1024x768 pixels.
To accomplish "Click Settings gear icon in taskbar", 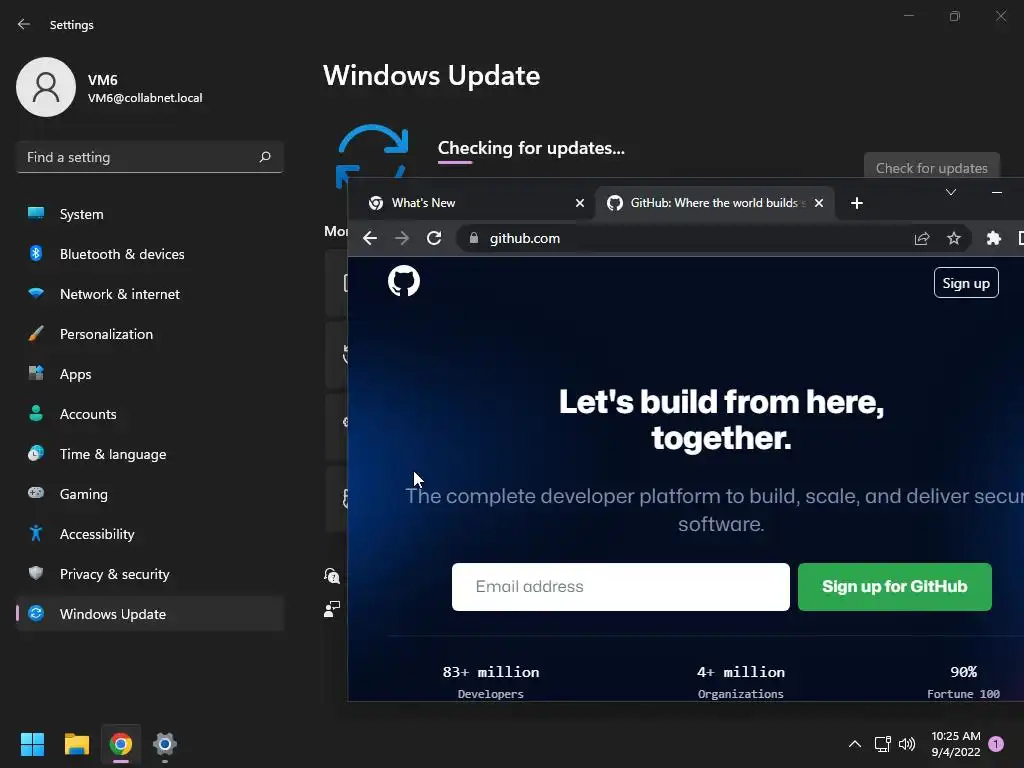I will click(x=165, y=744).
